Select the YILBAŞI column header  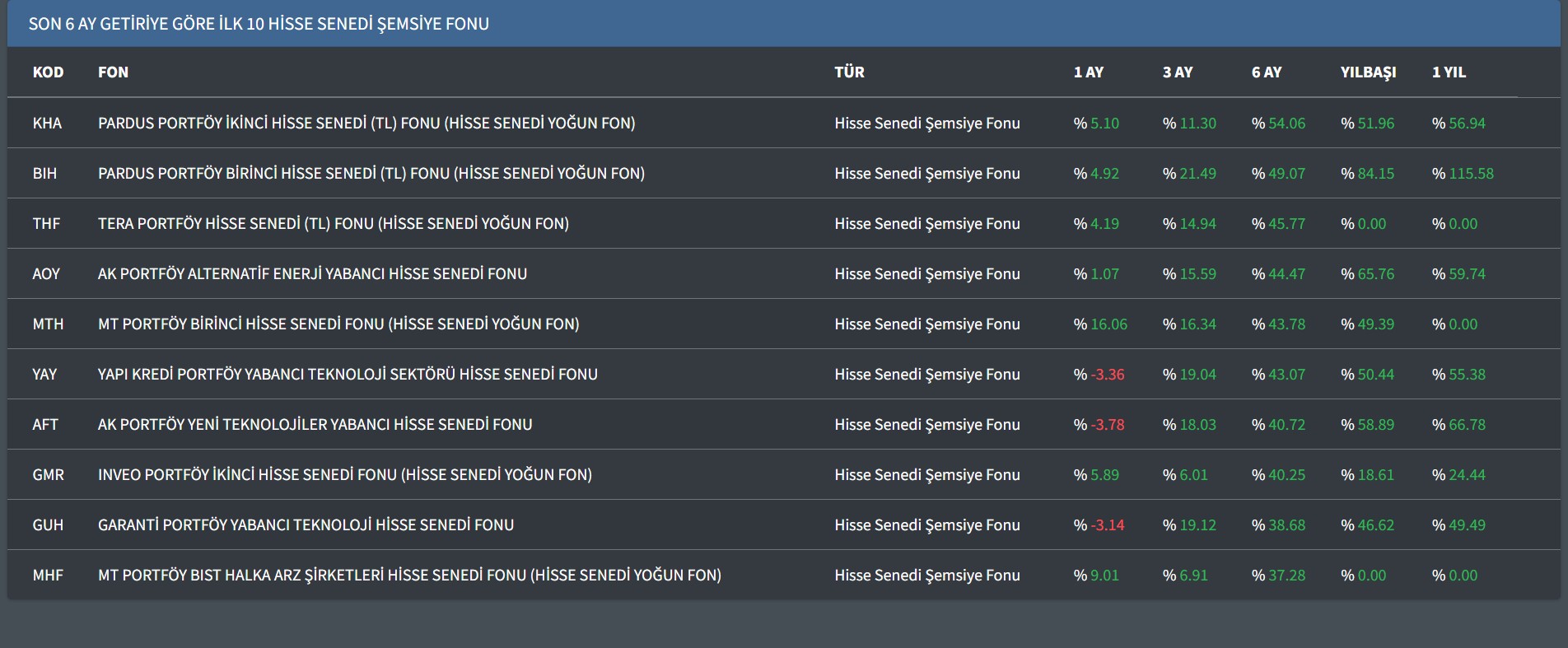pyautogui.click(x=1368, y=72)
